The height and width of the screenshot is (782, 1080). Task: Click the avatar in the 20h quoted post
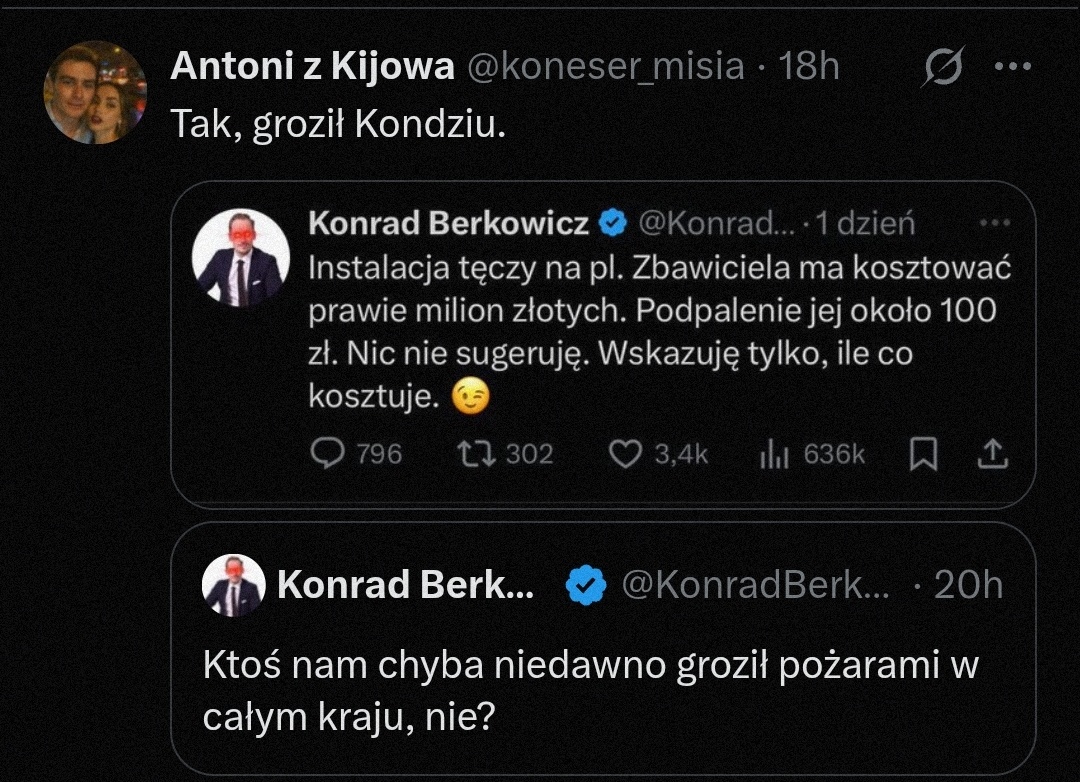(x=233, y=585)
